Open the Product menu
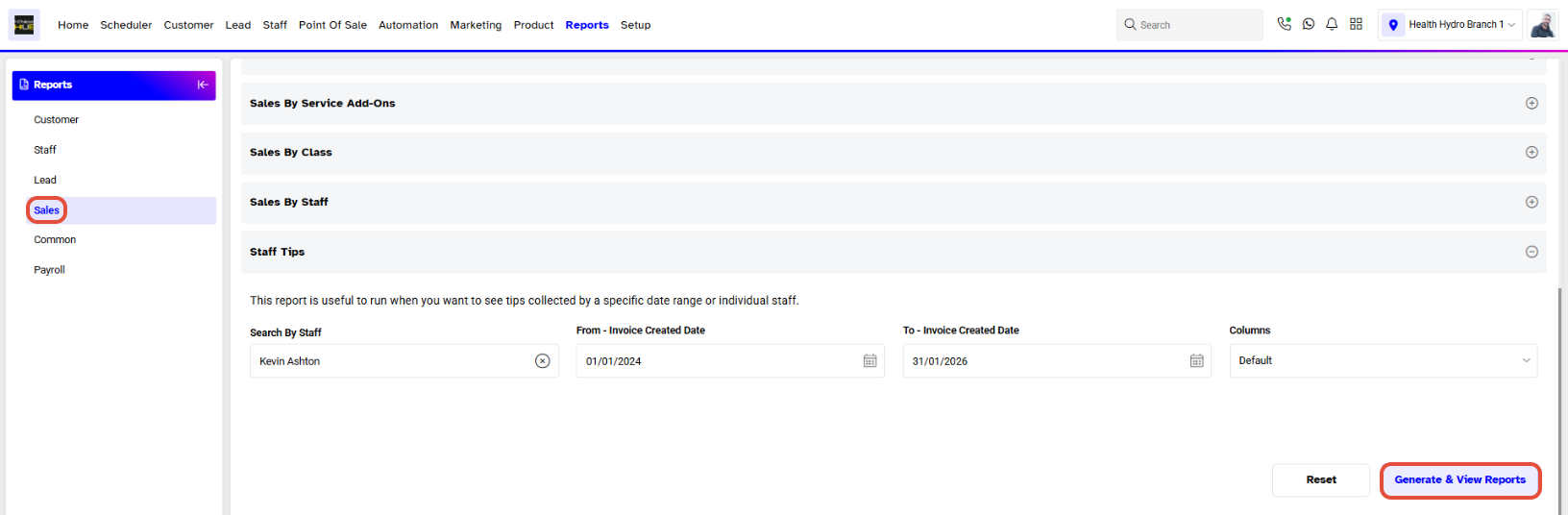This screenshot has height=515, width=1568. (533, 25)
